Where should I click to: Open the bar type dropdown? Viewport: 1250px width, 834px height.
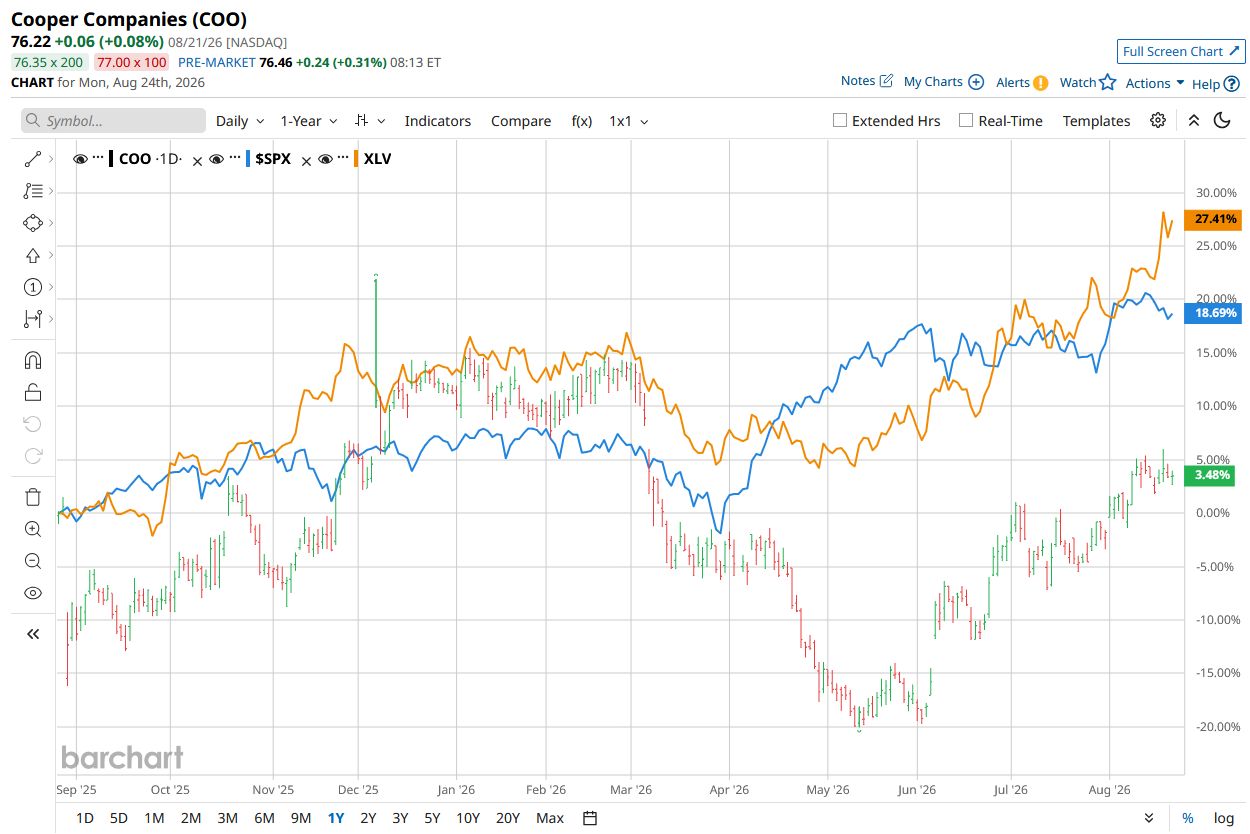(370, 121)
